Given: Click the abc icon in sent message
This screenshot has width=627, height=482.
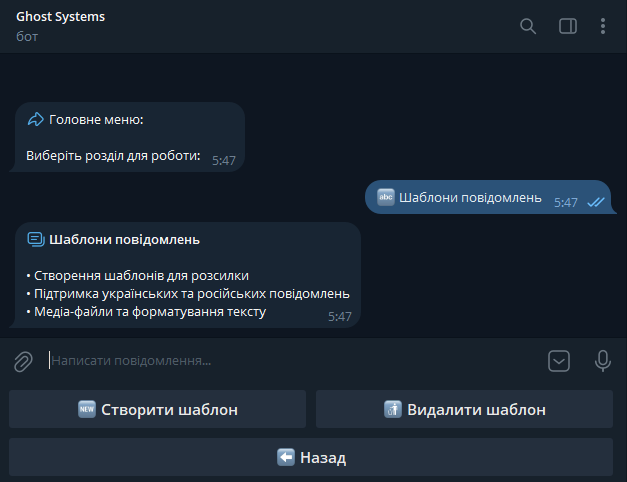Looking at the screenshot, I should pyautogui.click(x=385, y=197).
